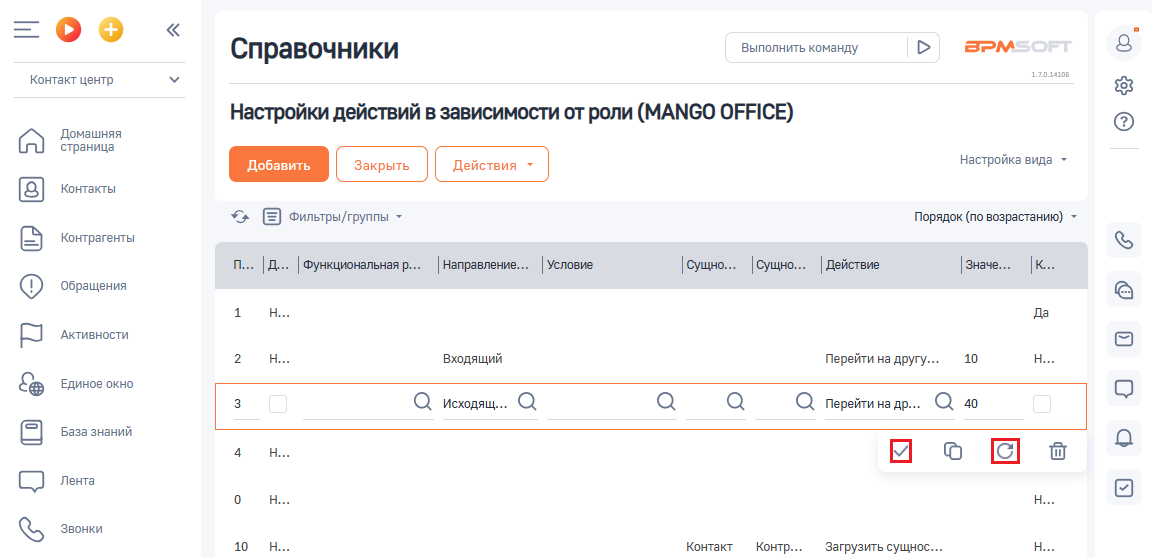Image resolution: width=1152 pixels, height=558 pixels.
Task: Open the notifications bell icon
Action: click(x=1123, y=438)
